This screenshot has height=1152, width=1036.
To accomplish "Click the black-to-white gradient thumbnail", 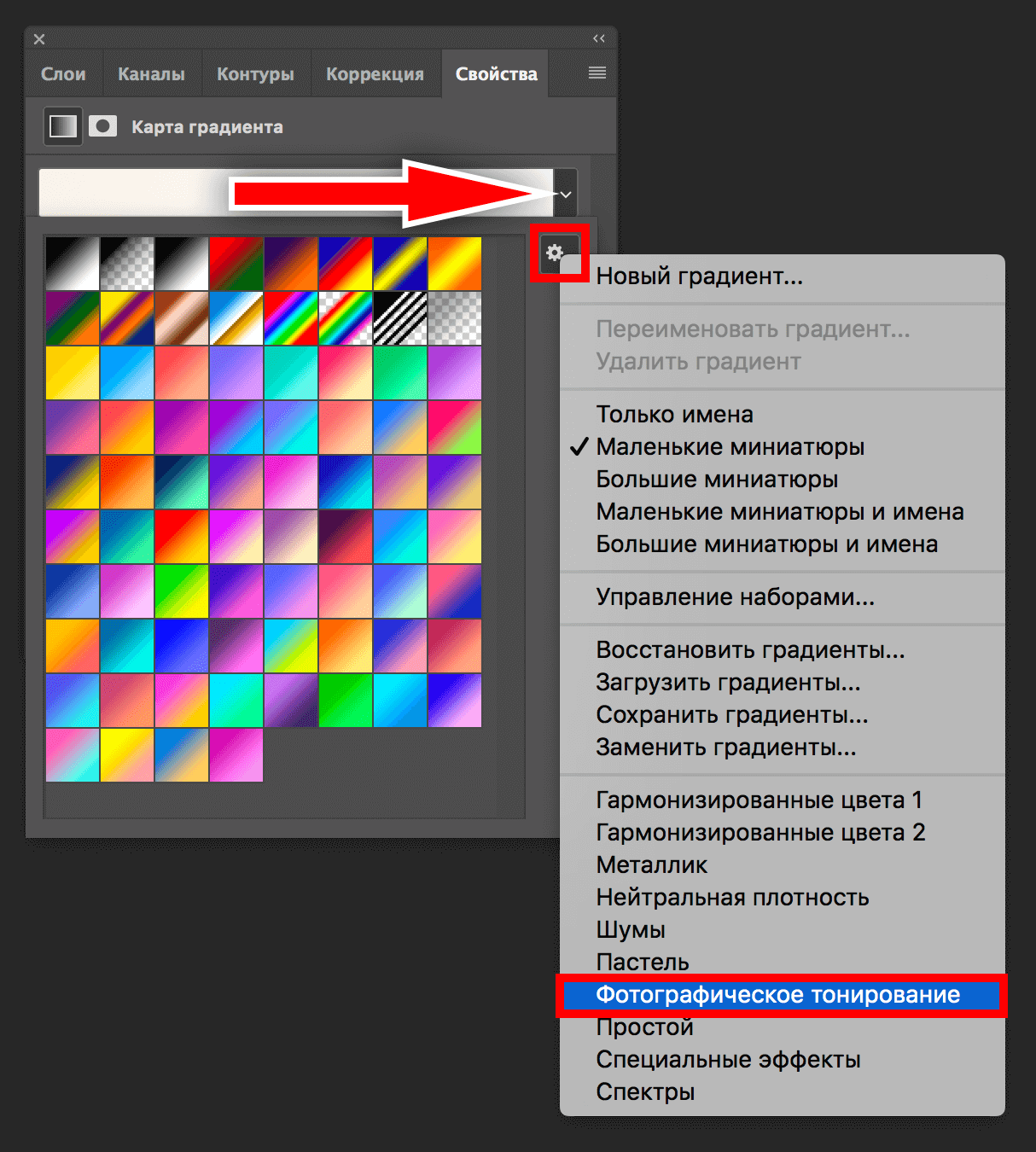I will (72, 262).
